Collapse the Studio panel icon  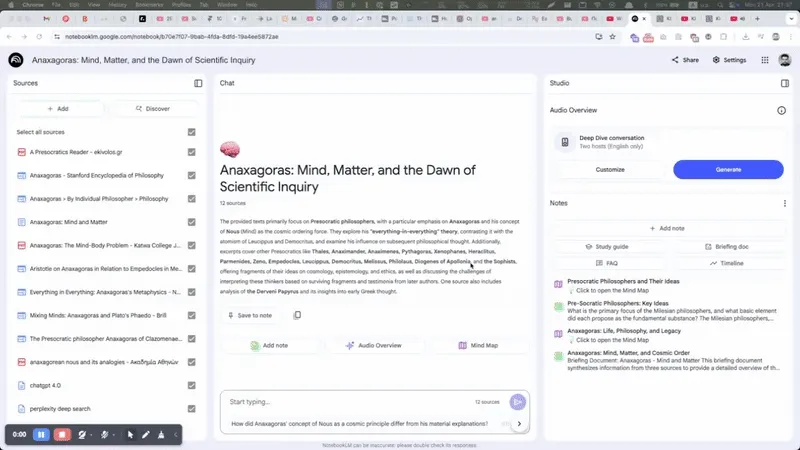(x=785, y=83)
